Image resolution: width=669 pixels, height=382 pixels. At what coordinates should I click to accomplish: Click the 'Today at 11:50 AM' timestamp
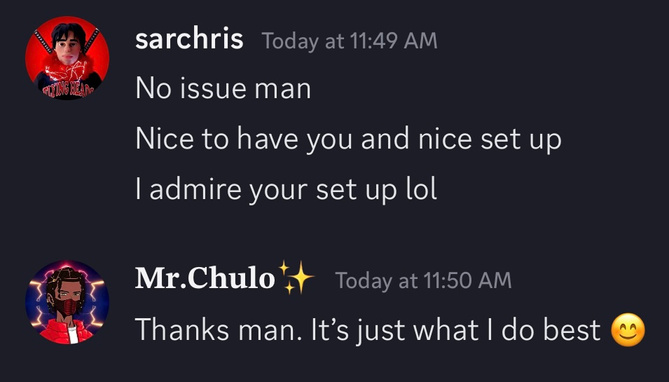coord(423,280)
